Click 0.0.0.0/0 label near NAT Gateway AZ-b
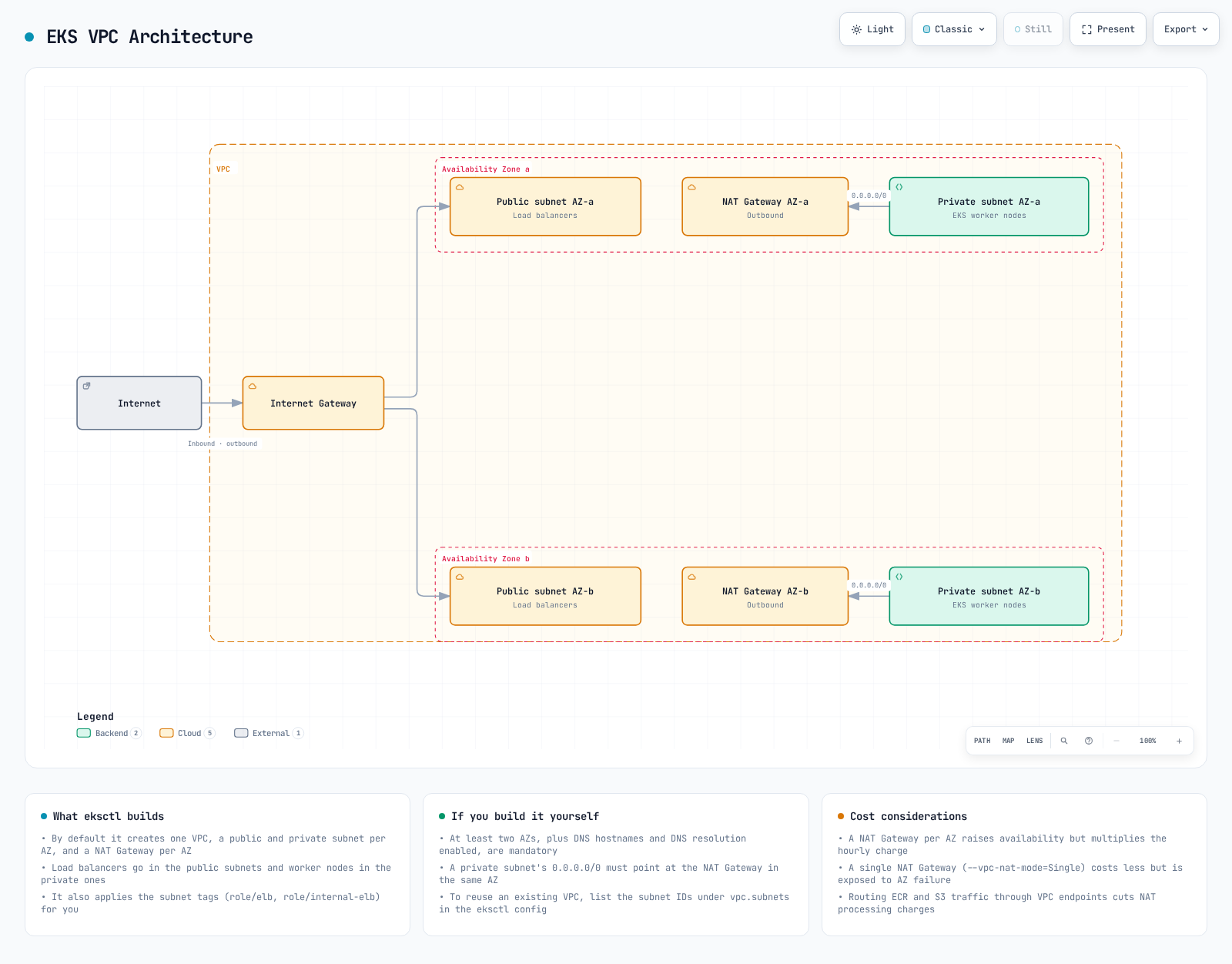The width and height of the screenshot is (1232, 964). tap(869, 585)
